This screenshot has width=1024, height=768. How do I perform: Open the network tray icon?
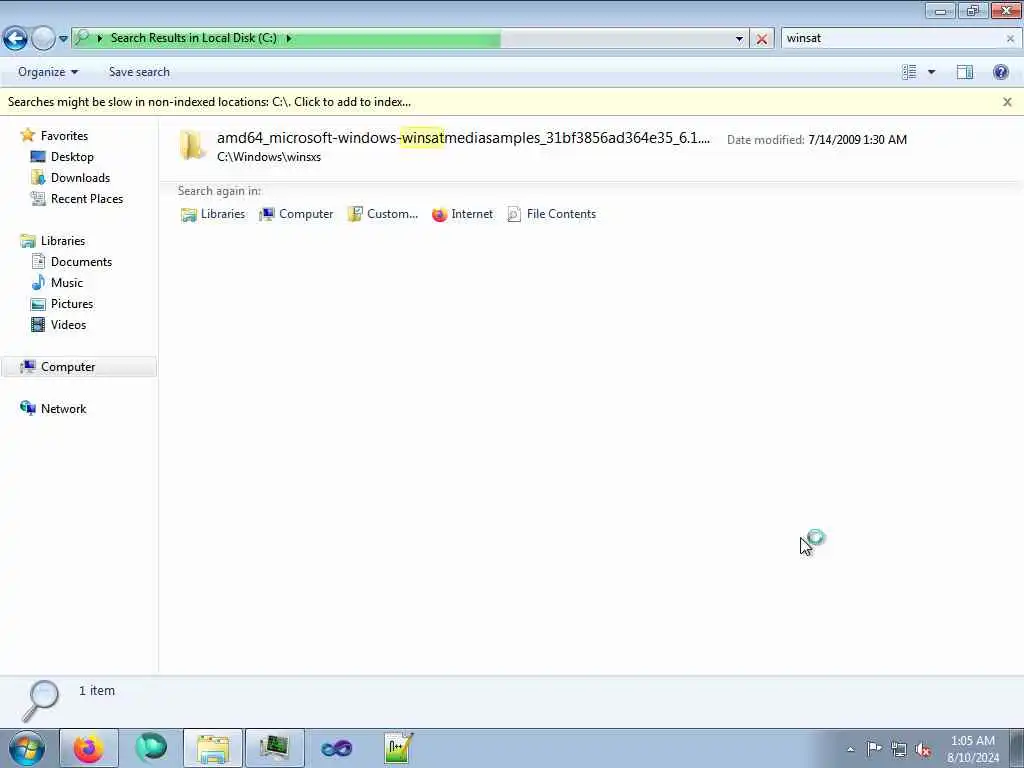pos(899,750)
